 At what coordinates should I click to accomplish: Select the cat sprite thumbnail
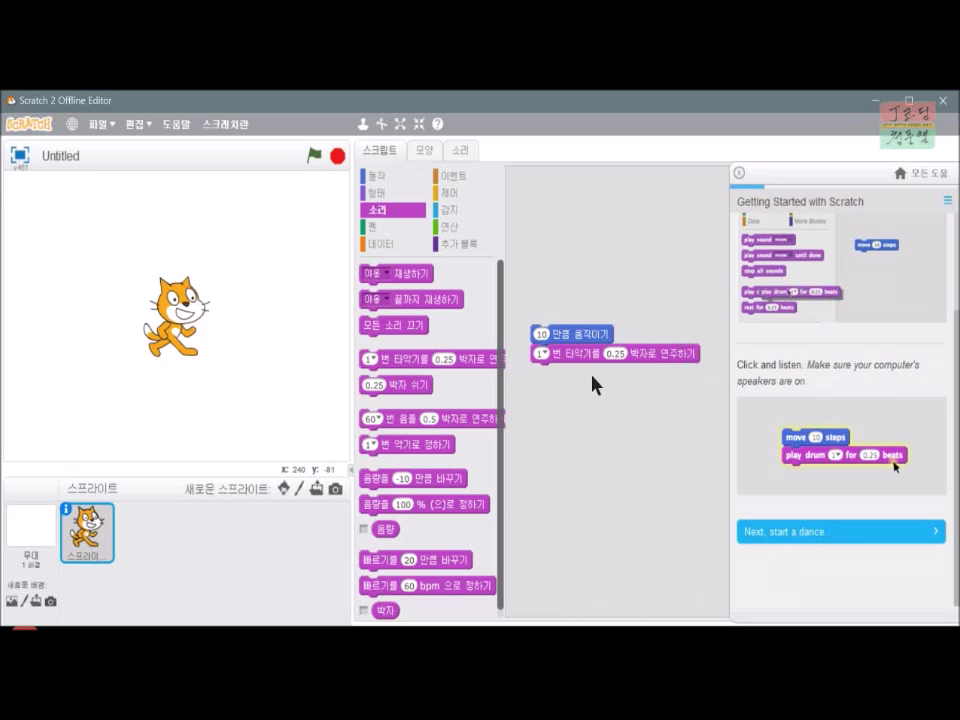pyautogui.click(x=87, y=533)
